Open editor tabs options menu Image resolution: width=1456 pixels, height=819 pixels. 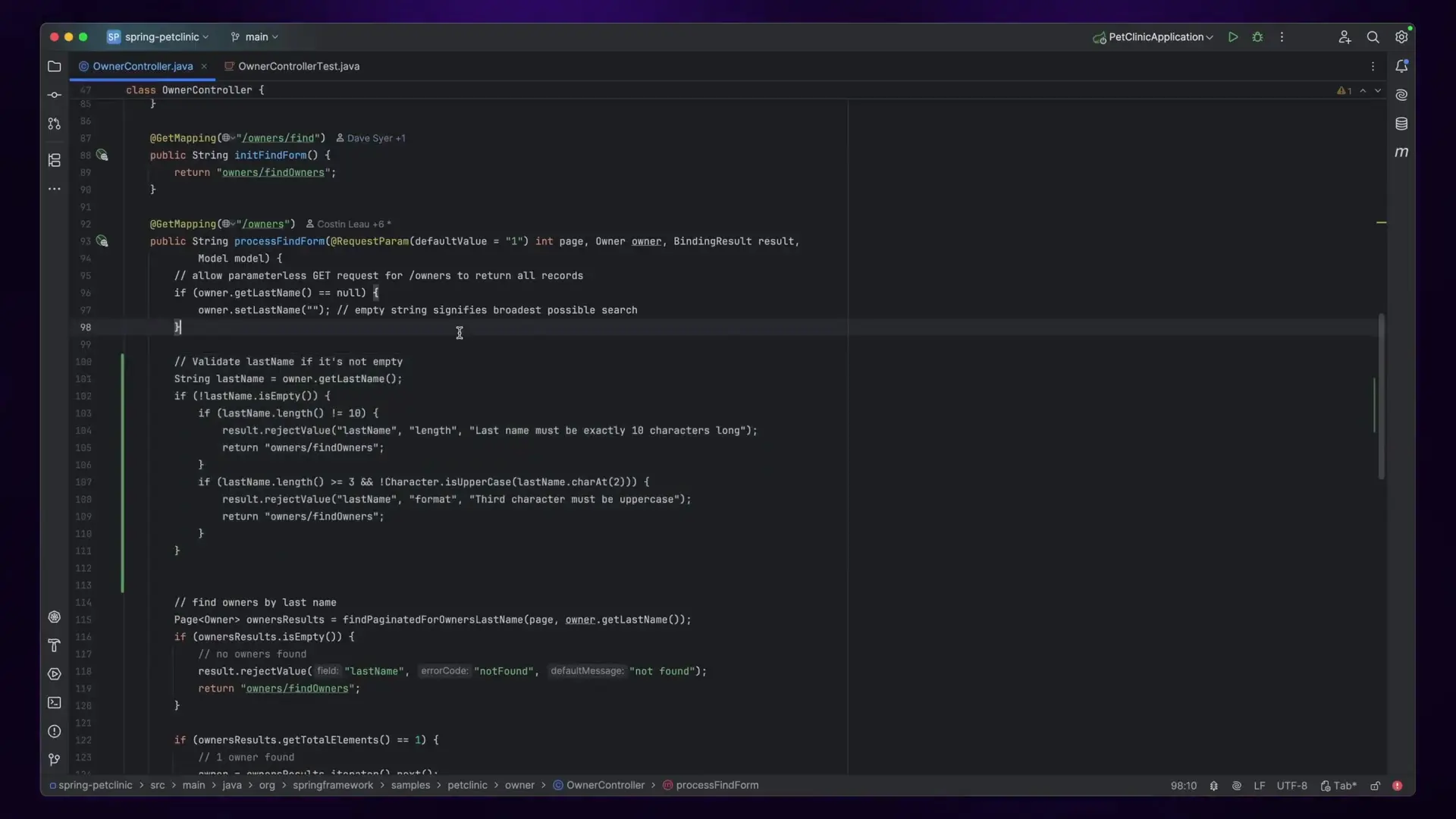coord(1373,67)
